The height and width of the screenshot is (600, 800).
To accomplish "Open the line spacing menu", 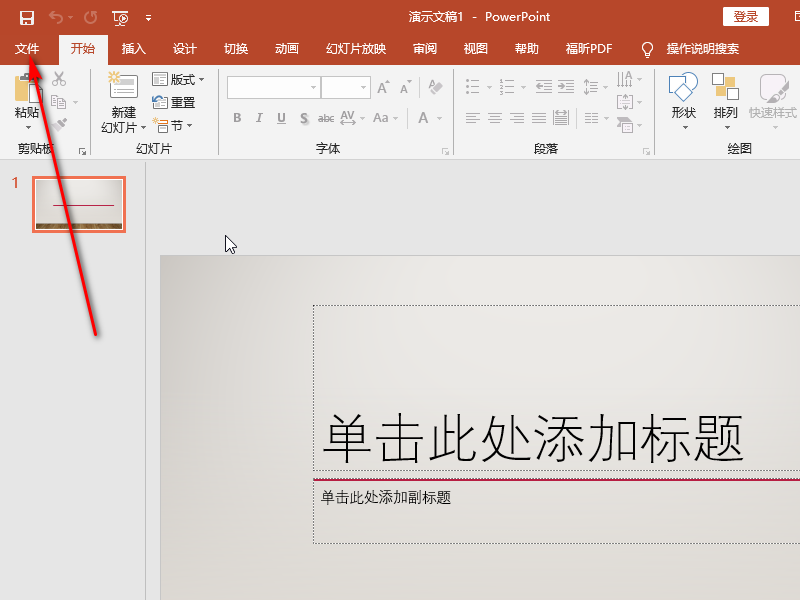I will pyautogui.click(x=595, y=87).
